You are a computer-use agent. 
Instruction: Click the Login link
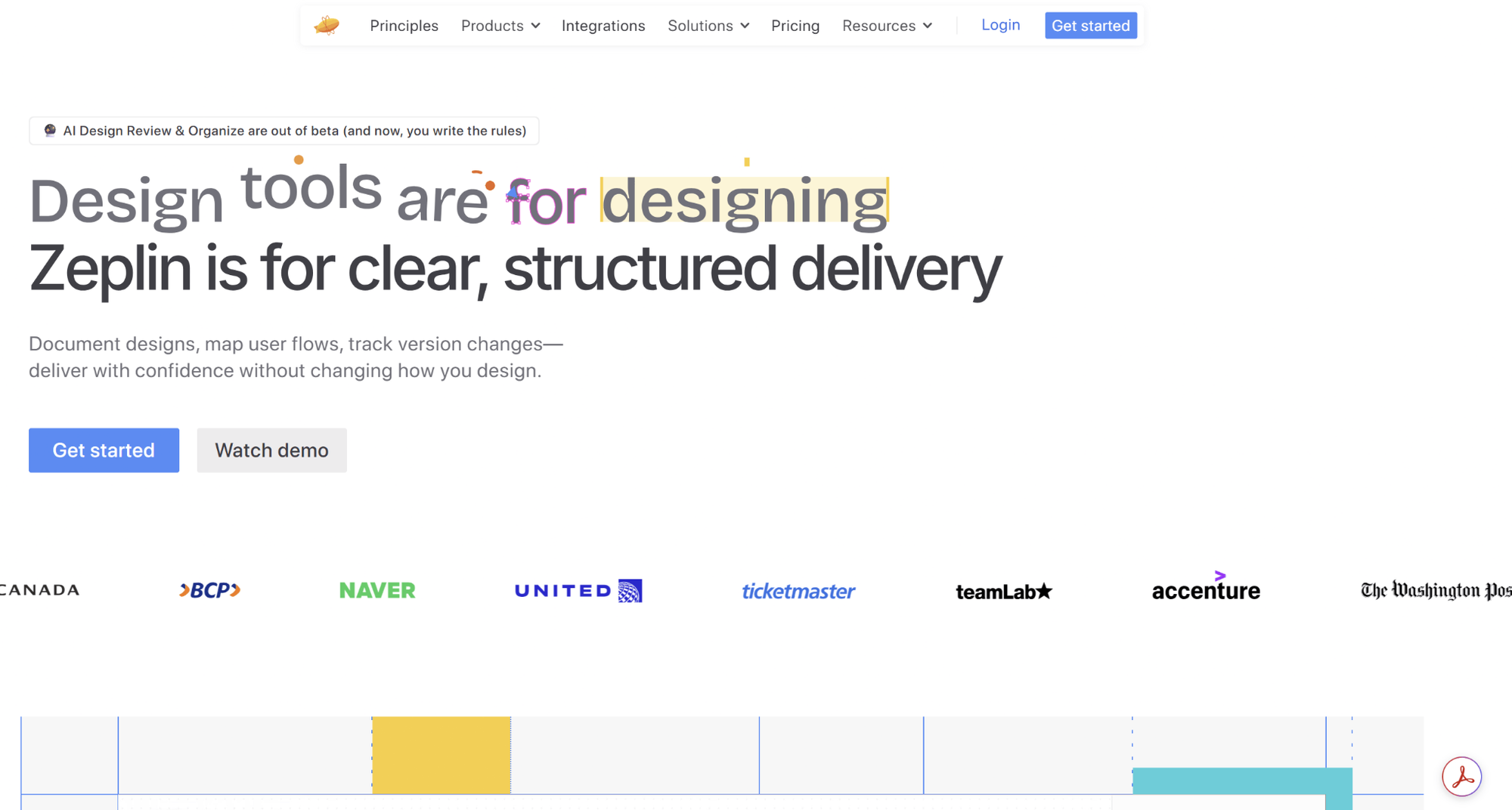1000,25
